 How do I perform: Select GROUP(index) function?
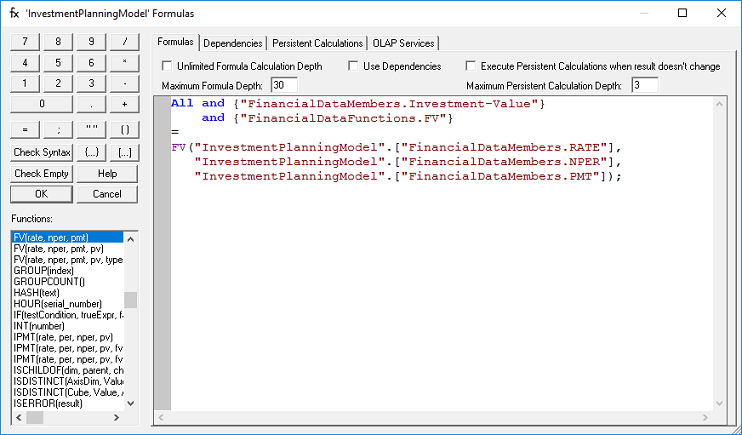pos(68,271)
